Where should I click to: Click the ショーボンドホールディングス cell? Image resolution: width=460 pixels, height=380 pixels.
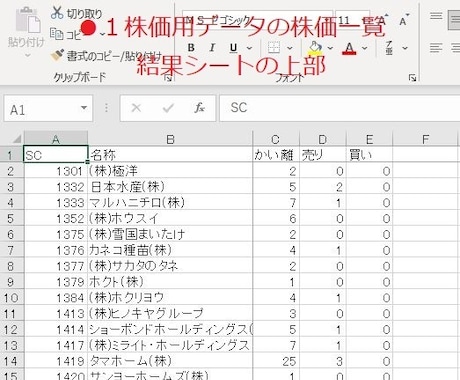click(x=170, y=329)
